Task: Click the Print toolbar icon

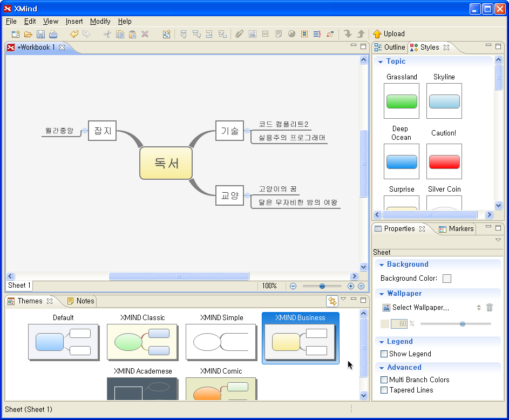Action: 53,34
